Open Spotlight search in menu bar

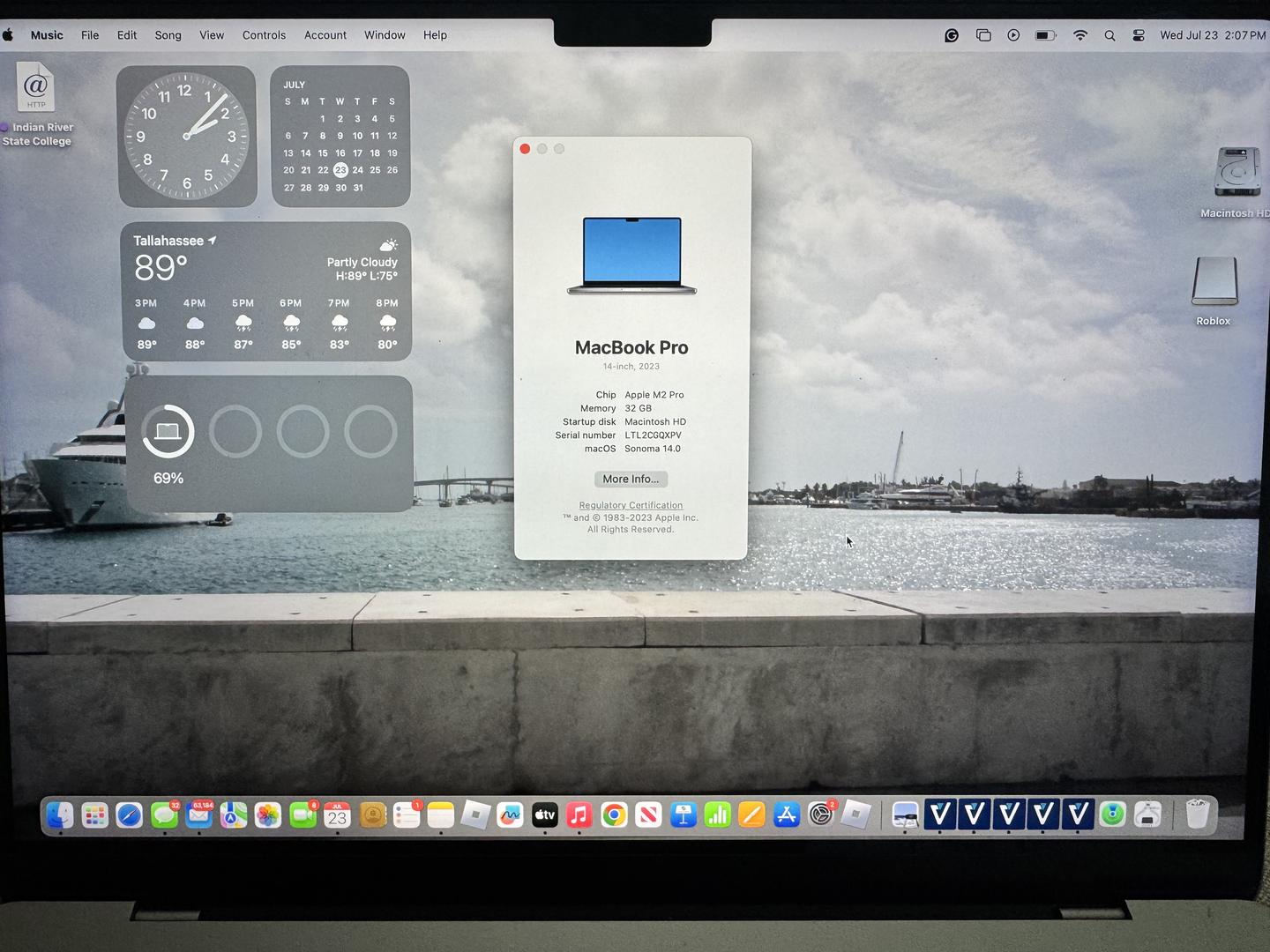(x=1109, y=35)
